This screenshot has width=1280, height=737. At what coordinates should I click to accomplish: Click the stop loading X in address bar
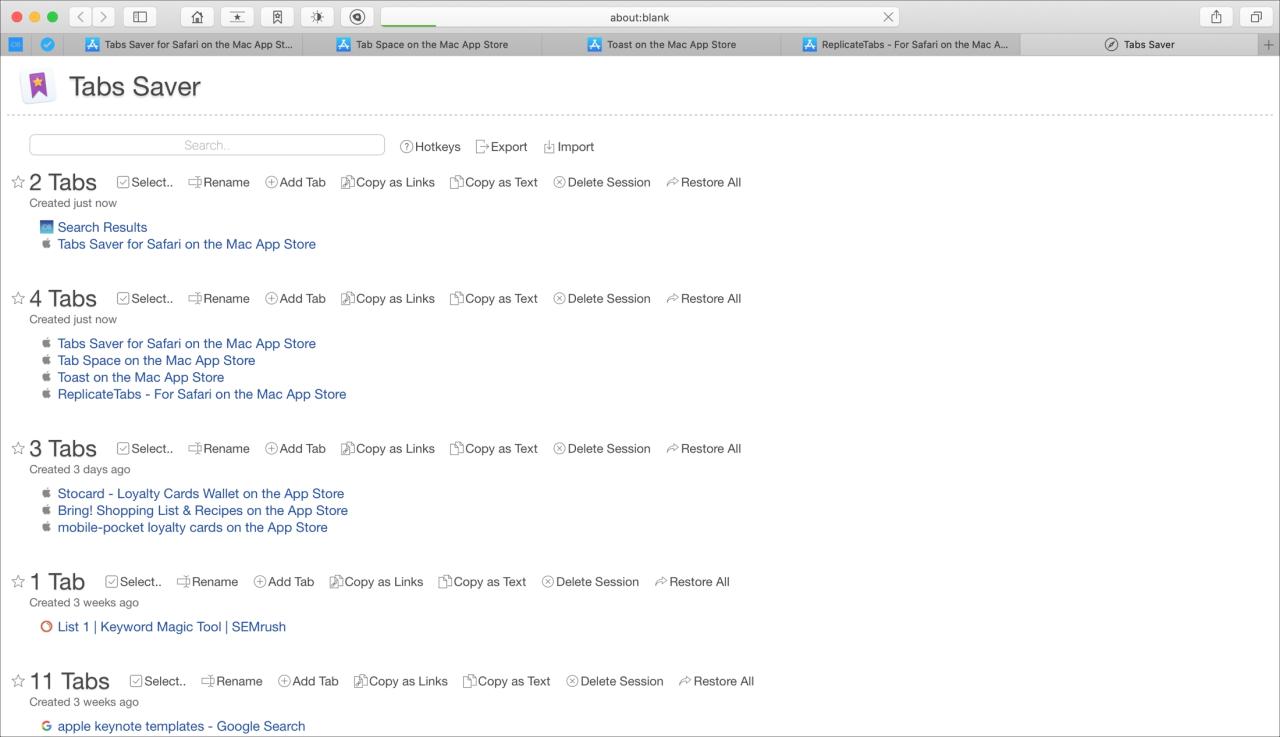pyautogui.click(x=888, y=17)
